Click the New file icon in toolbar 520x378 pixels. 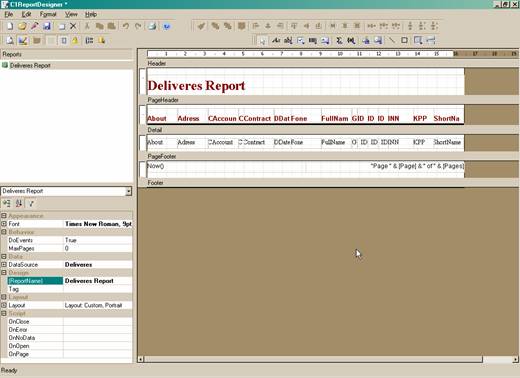10,26
